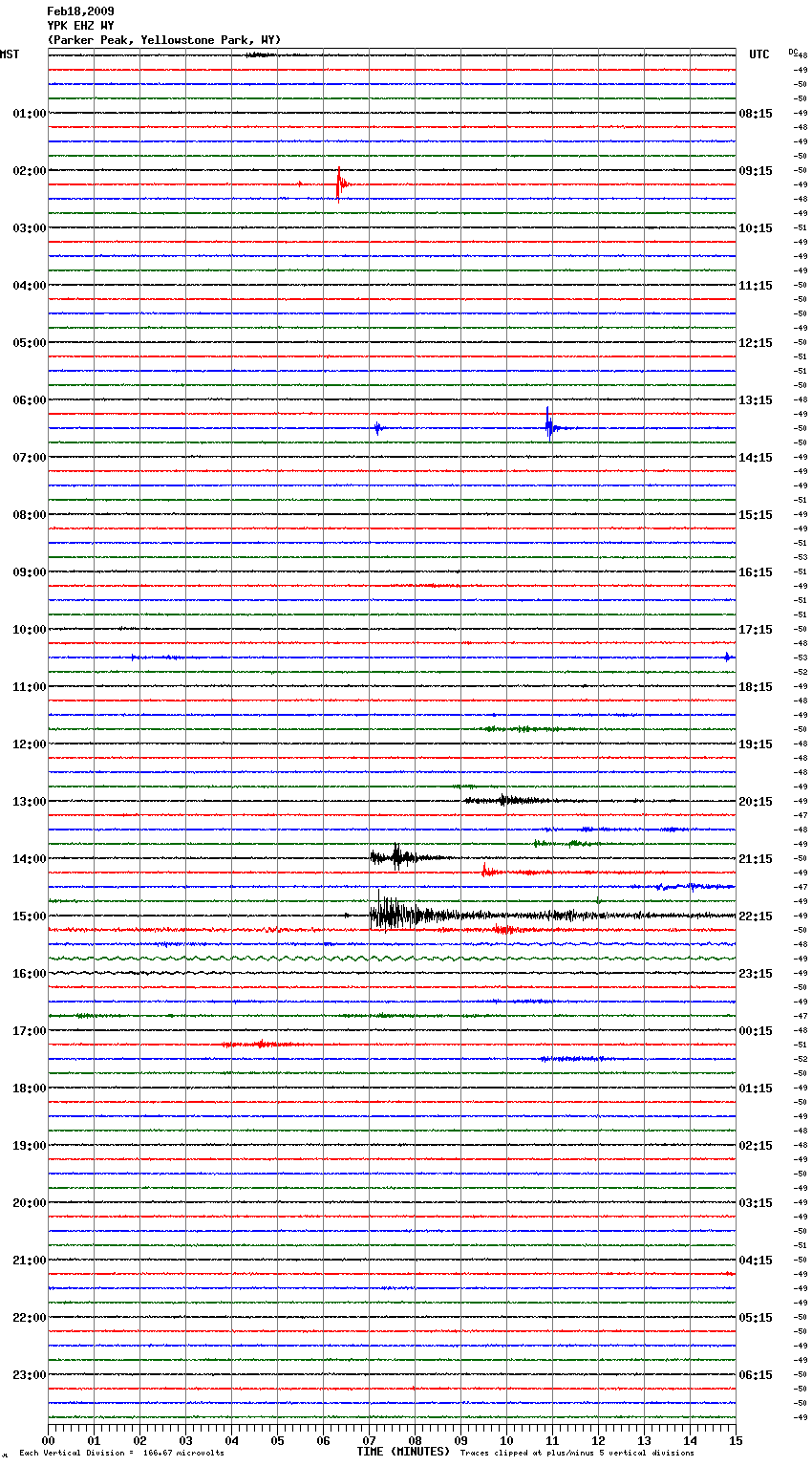Click the 10:15 UTC time label
Screen dimensions: 812x1466
(756, 228)
